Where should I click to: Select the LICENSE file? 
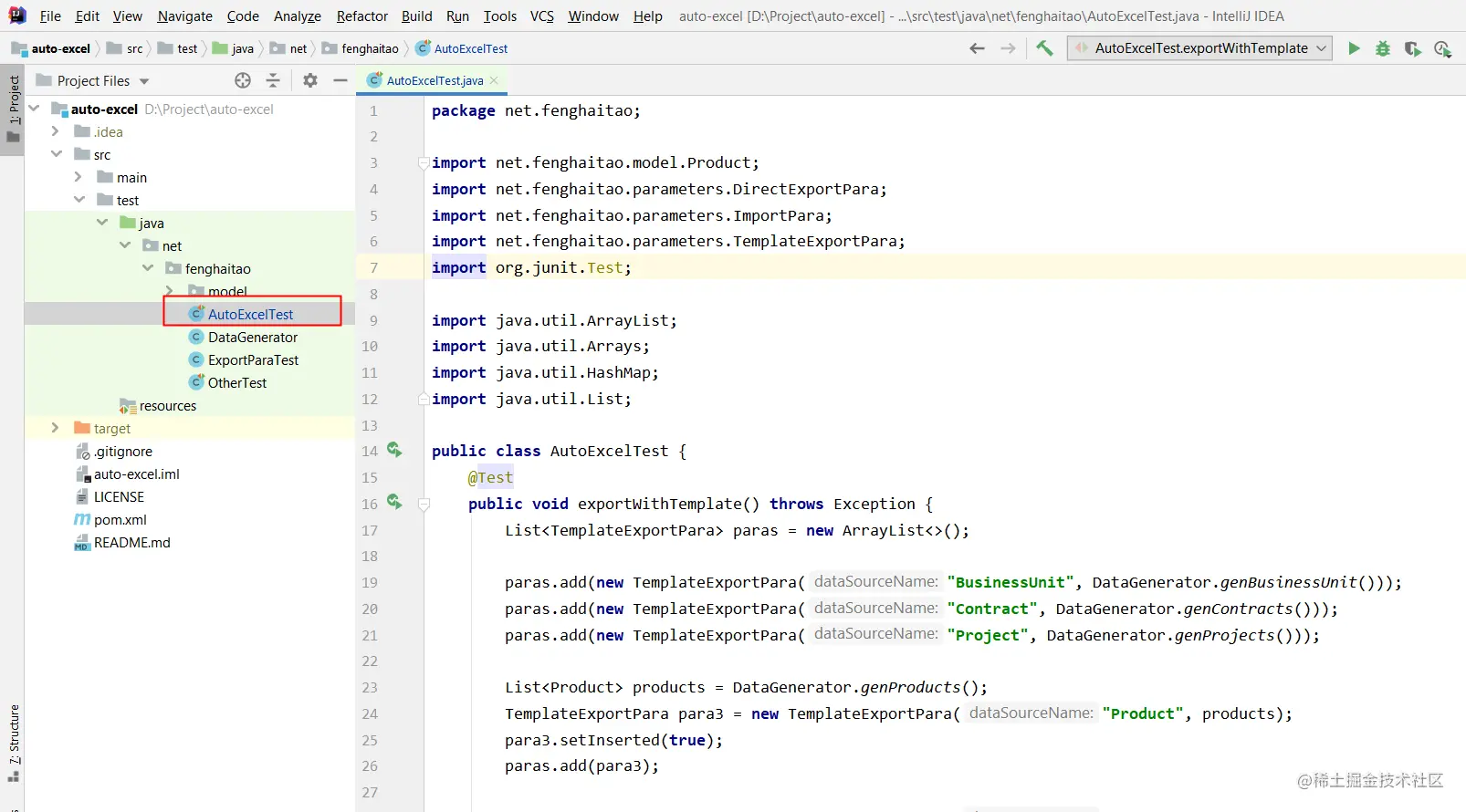tap(119, 496)
